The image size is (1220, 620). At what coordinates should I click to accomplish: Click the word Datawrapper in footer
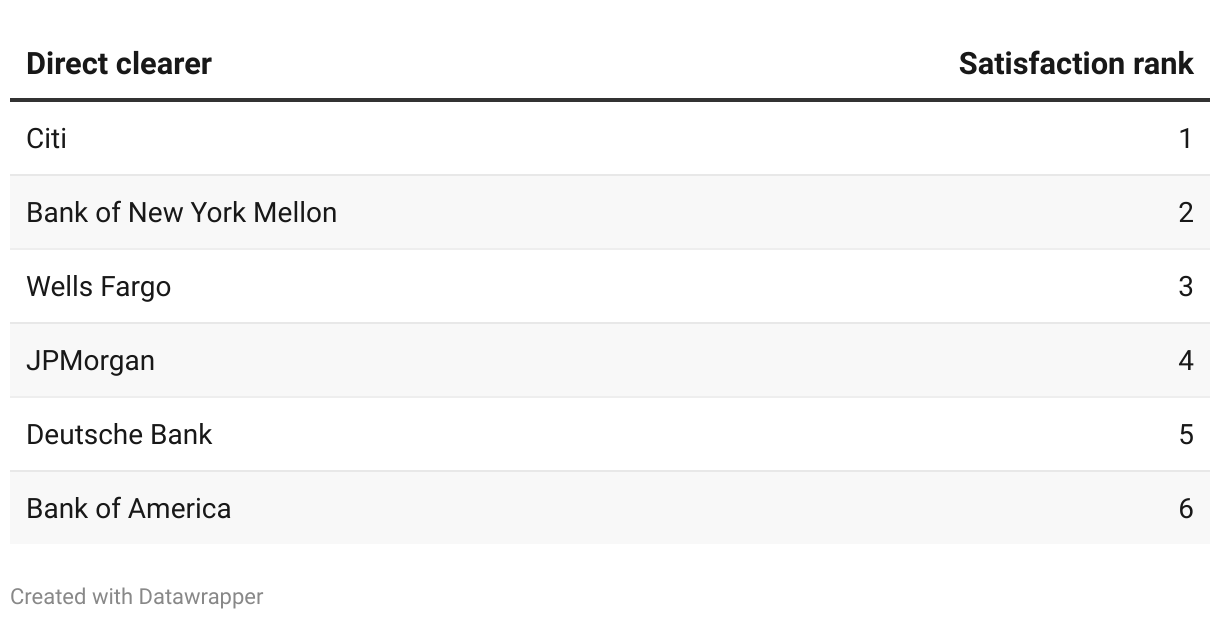(201, 597)
